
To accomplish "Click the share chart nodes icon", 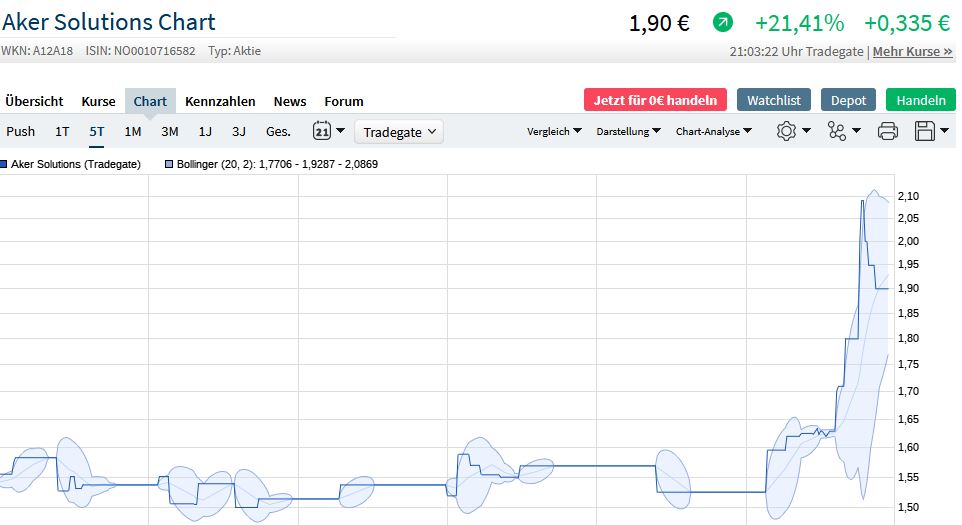I will [837, 131].
